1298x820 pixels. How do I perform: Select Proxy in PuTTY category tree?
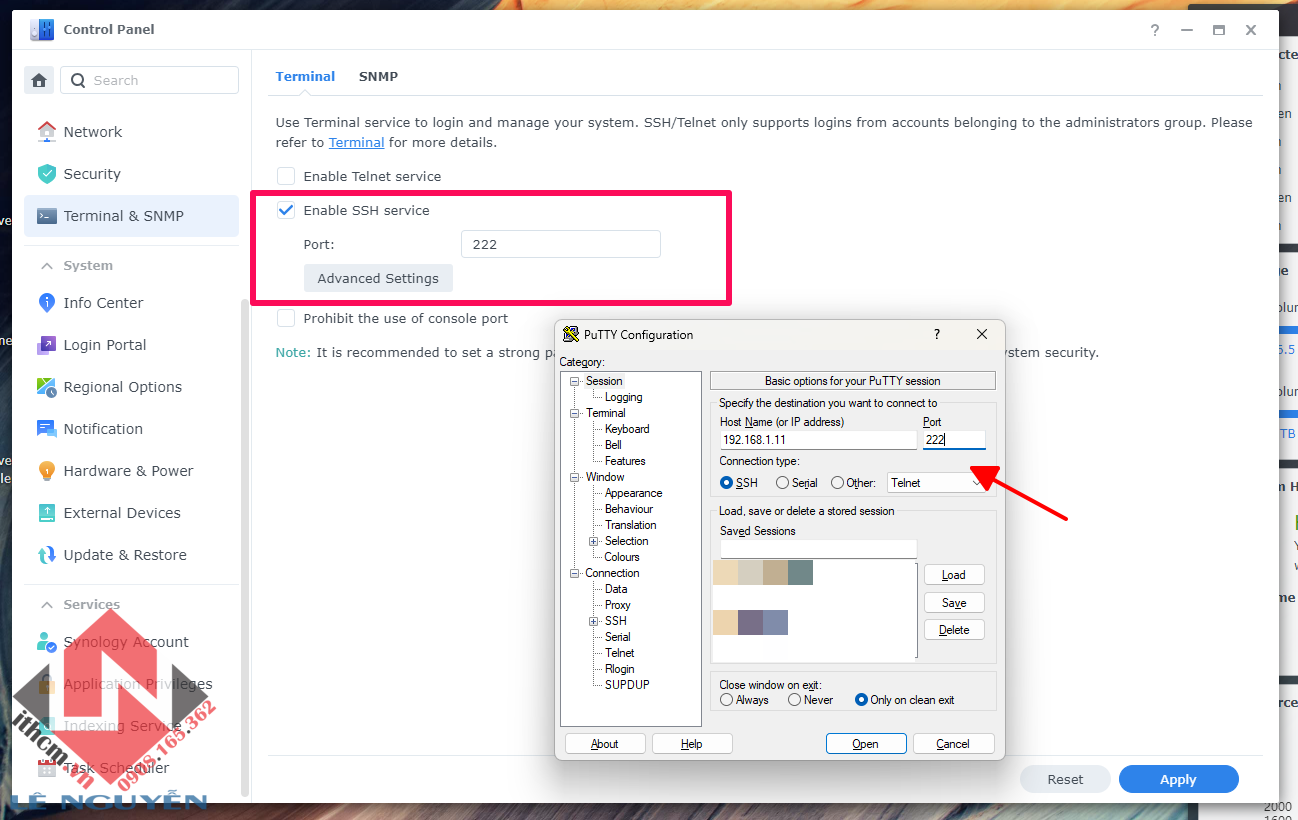pyautogui.click(x=618, y=605)
